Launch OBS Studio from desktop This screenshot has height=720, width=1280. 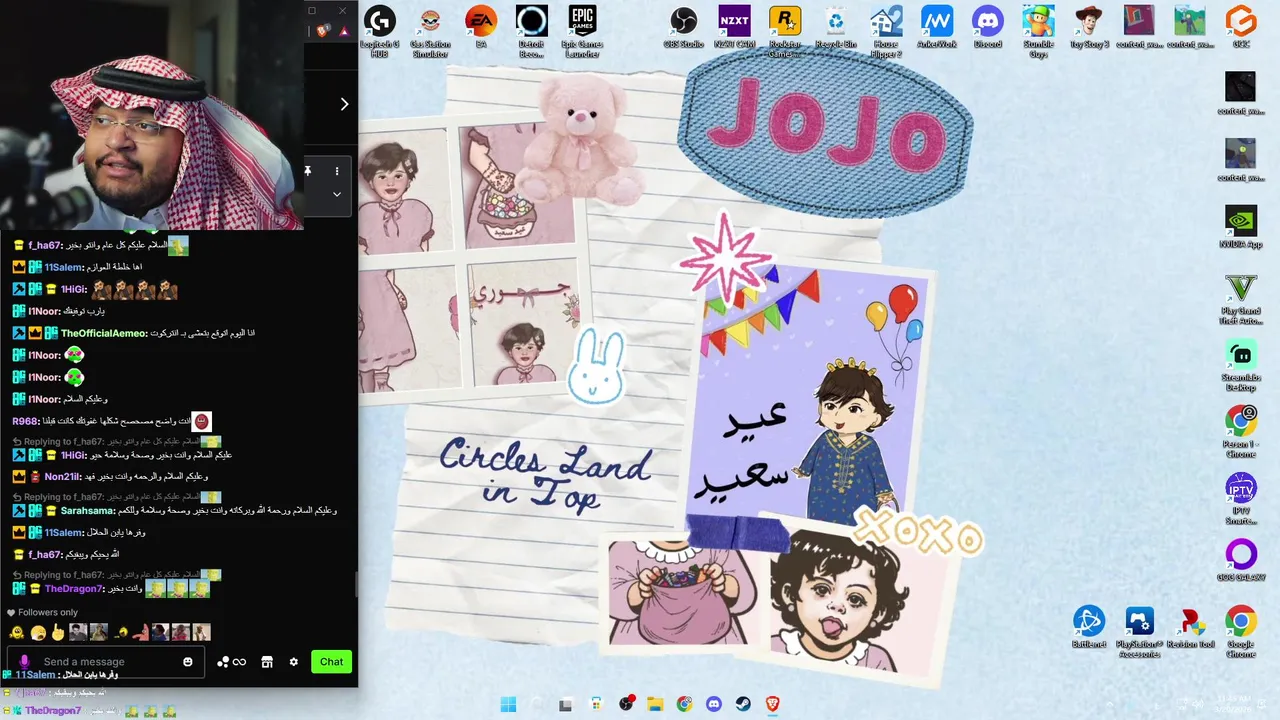[x=684, y=28]
